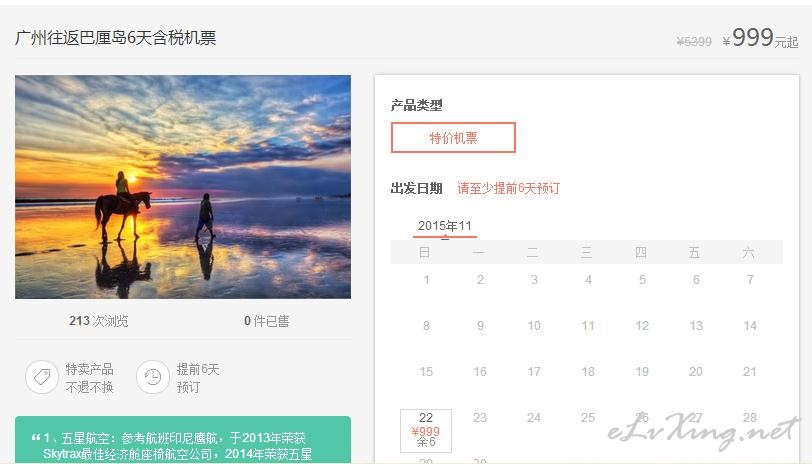Screen dimensions: 812x464
Task: Click the clock icon for 提前6天预订
Action: (153, 377)
